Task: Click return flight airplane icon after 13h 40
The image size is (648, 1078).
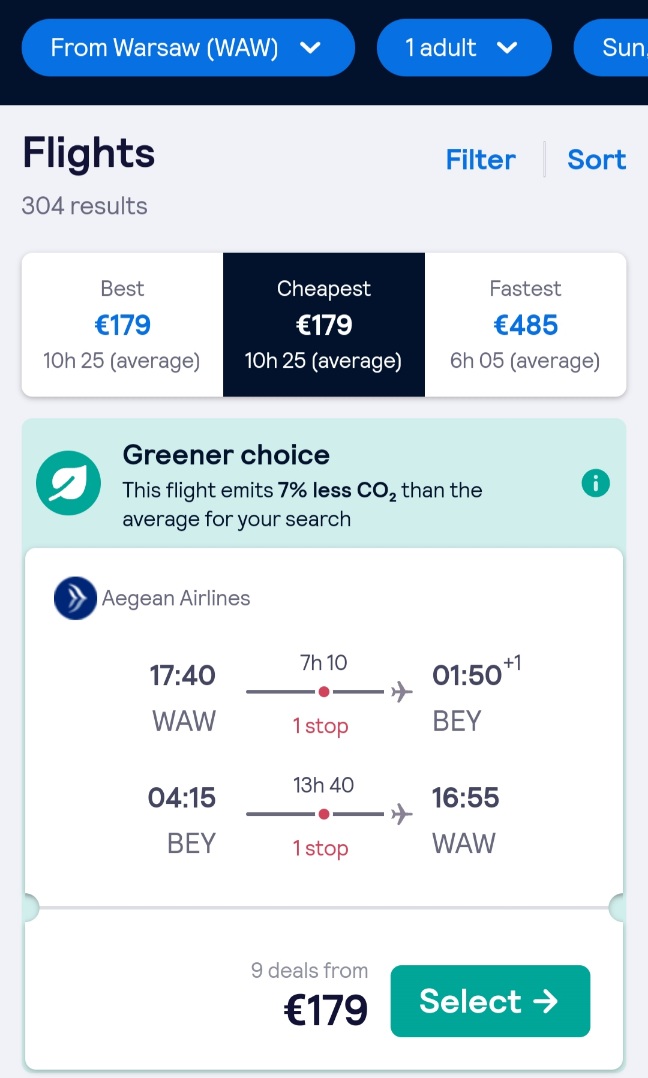Action: [402, 814]
